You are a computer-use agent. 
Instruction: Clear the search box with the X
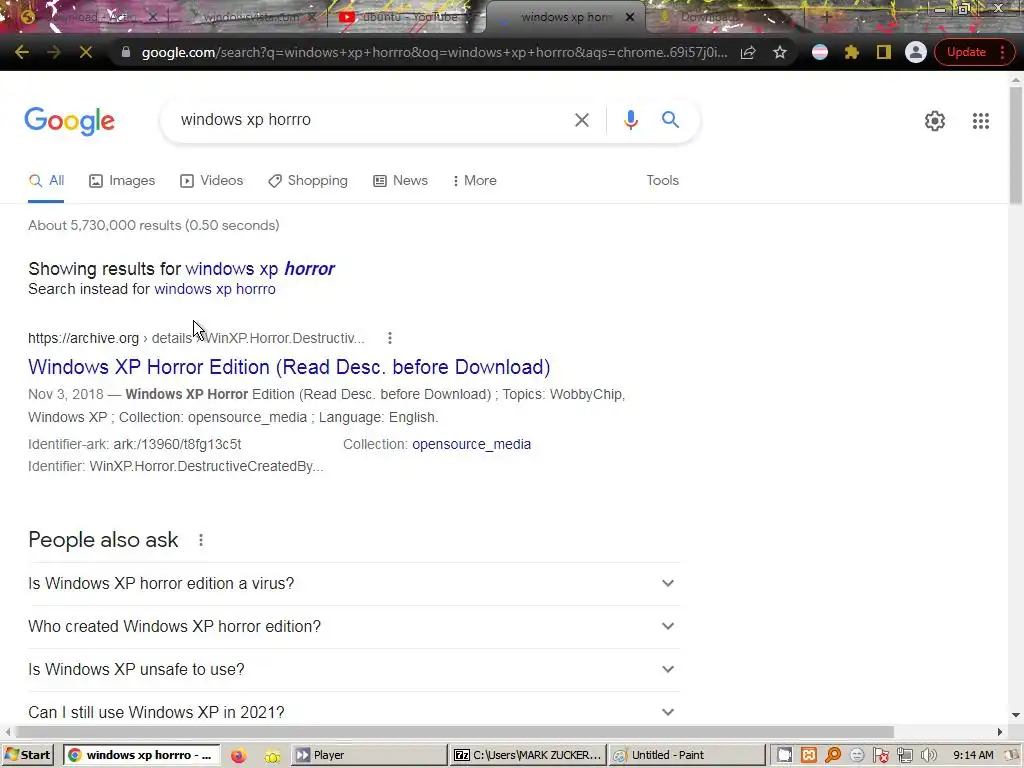[x=581, y=120]
